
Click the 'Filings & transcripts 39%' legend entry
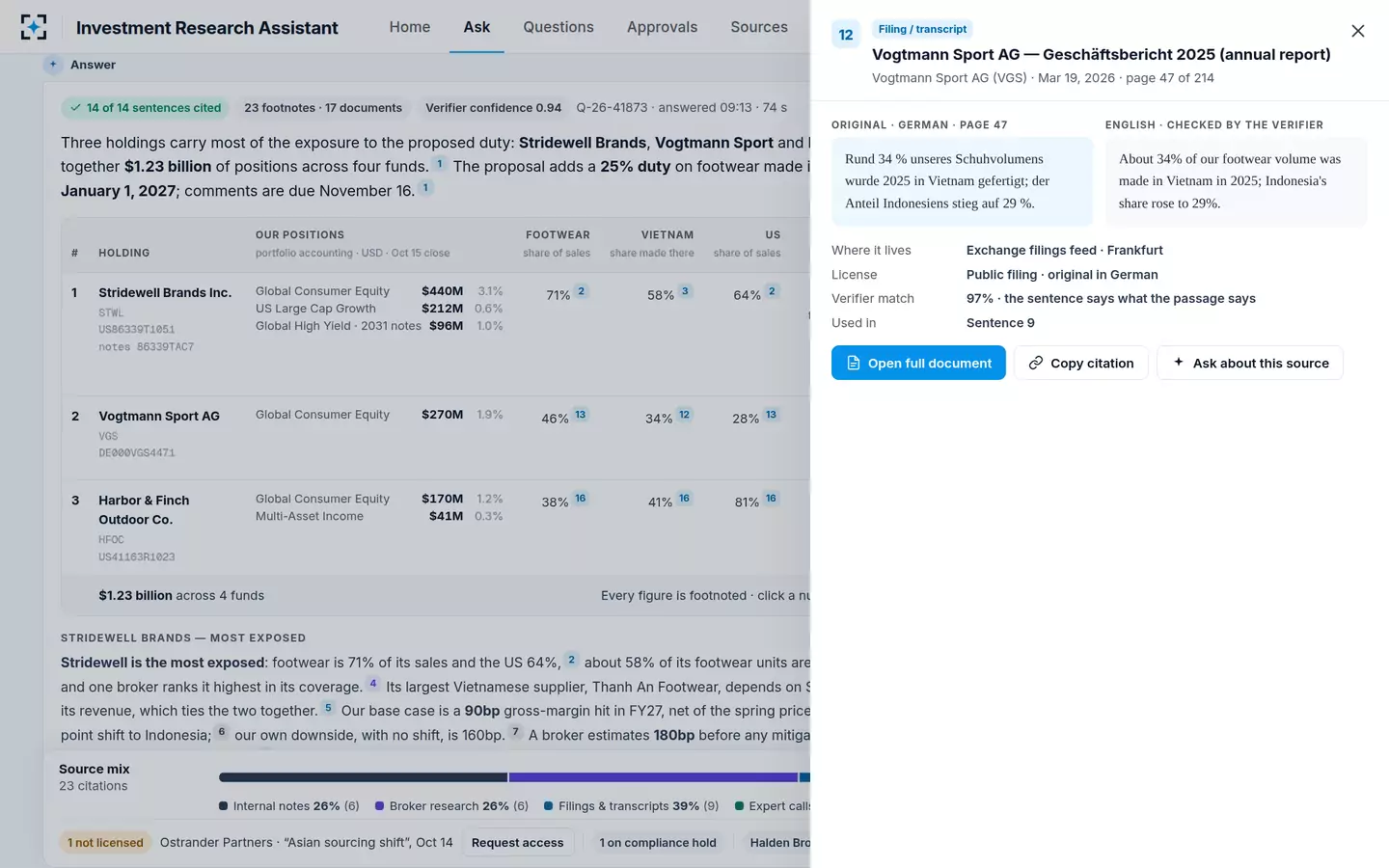632,806
